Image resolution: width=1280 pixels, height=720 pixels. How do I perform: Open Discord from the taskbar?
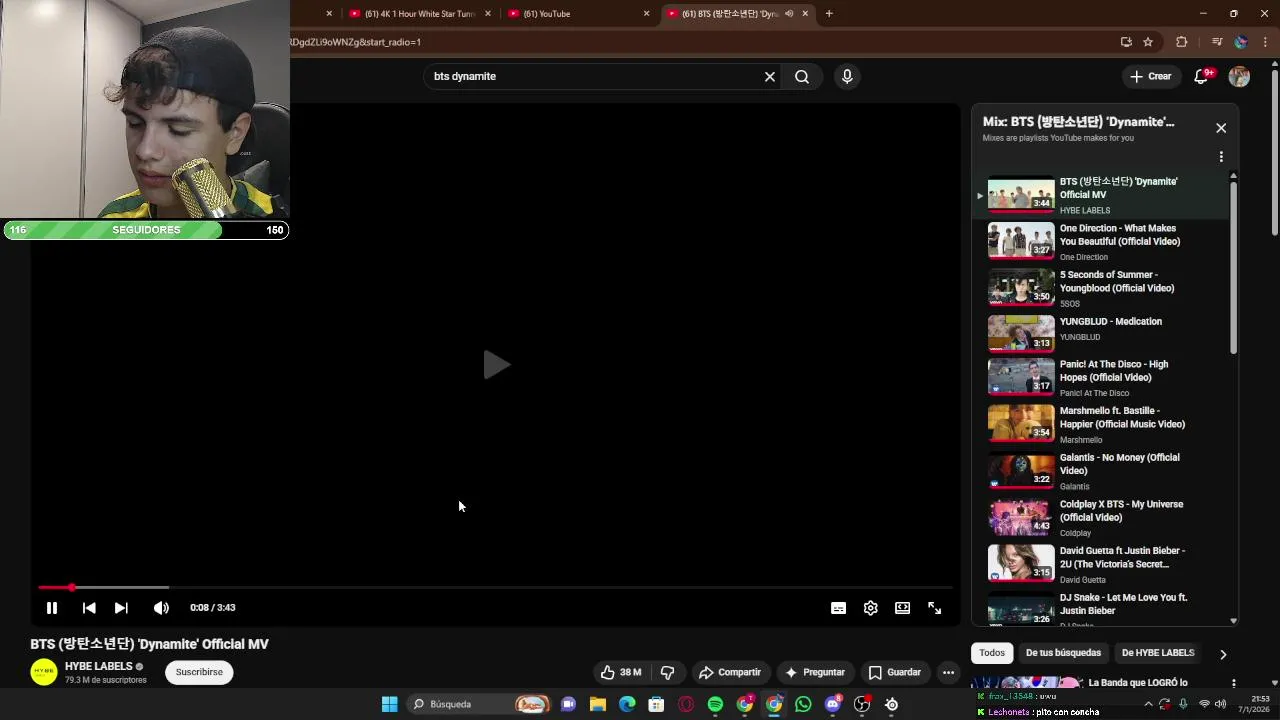tap(833, 704)
